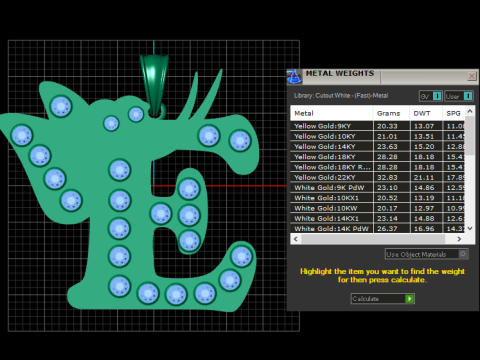Click the table's scroll up arrow
480x360 pixels.
click(470, 111)
